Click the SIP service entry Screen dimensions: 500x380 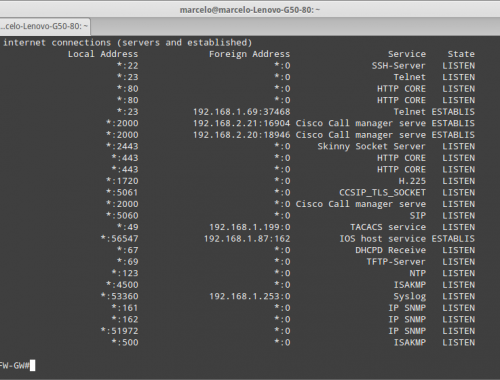(x=418, y=216)
